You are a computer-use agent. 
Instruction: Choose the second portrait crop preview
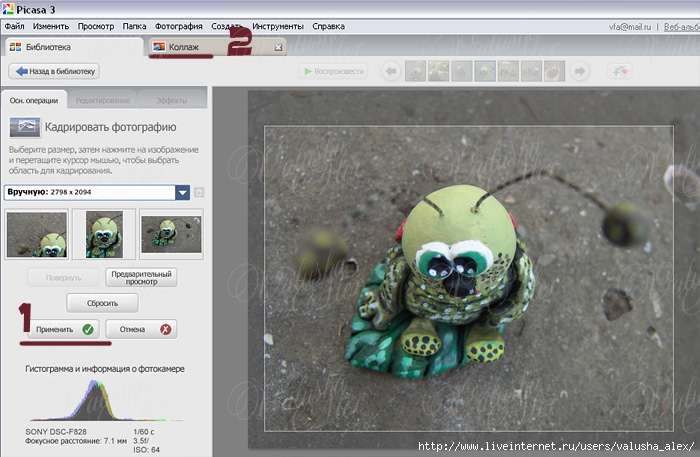104,234
